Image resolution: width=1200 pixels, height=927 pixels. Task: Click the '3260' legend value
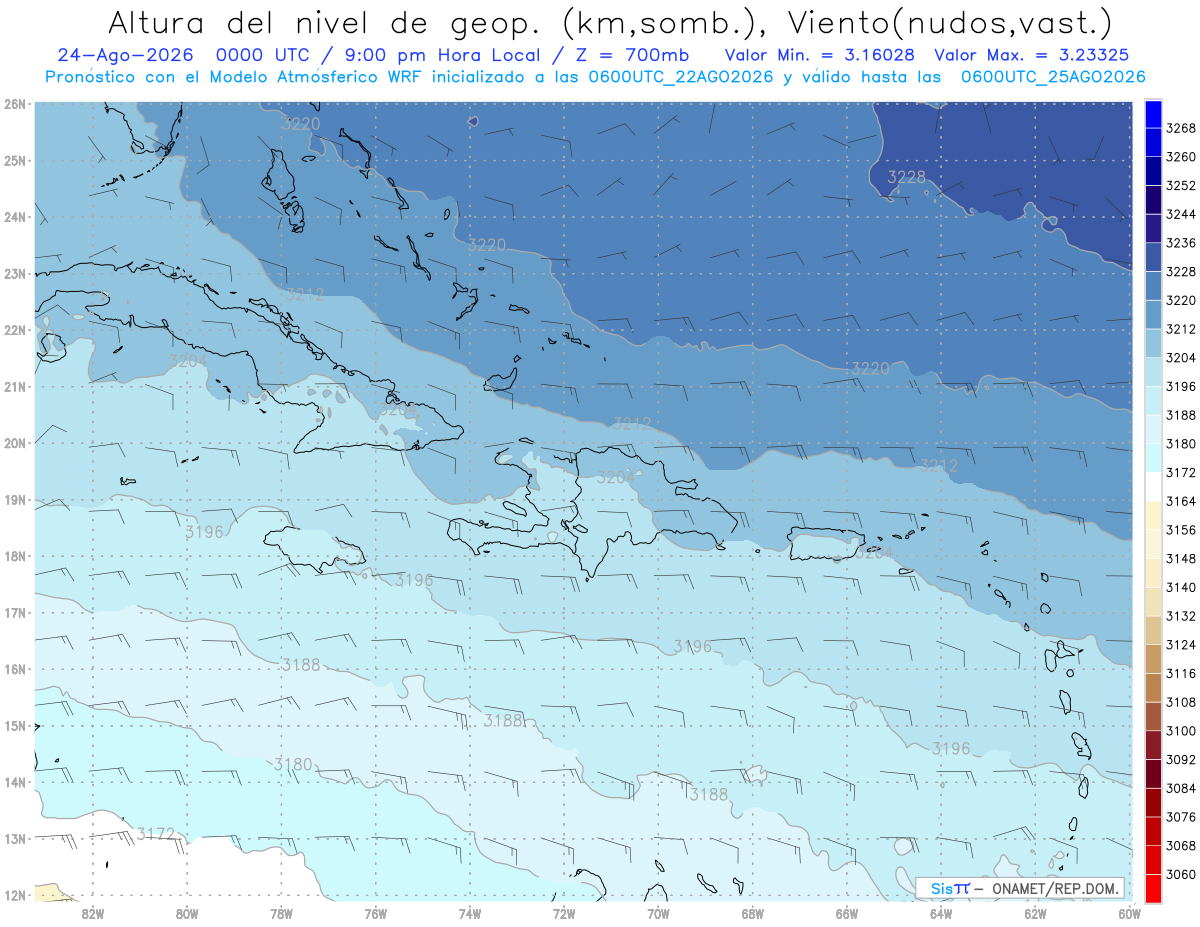pyautogui.click(x=1181, y=157)
